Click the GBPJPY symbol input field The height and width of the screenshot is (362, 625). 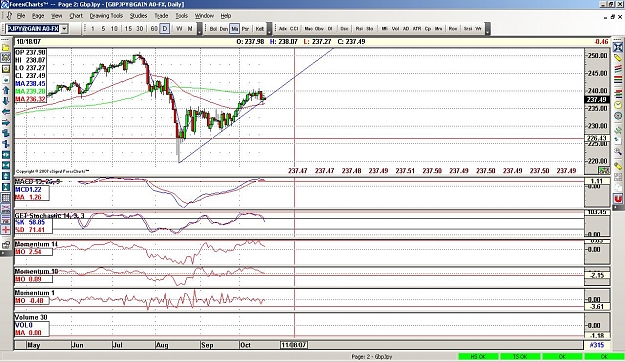pos(33,29)
